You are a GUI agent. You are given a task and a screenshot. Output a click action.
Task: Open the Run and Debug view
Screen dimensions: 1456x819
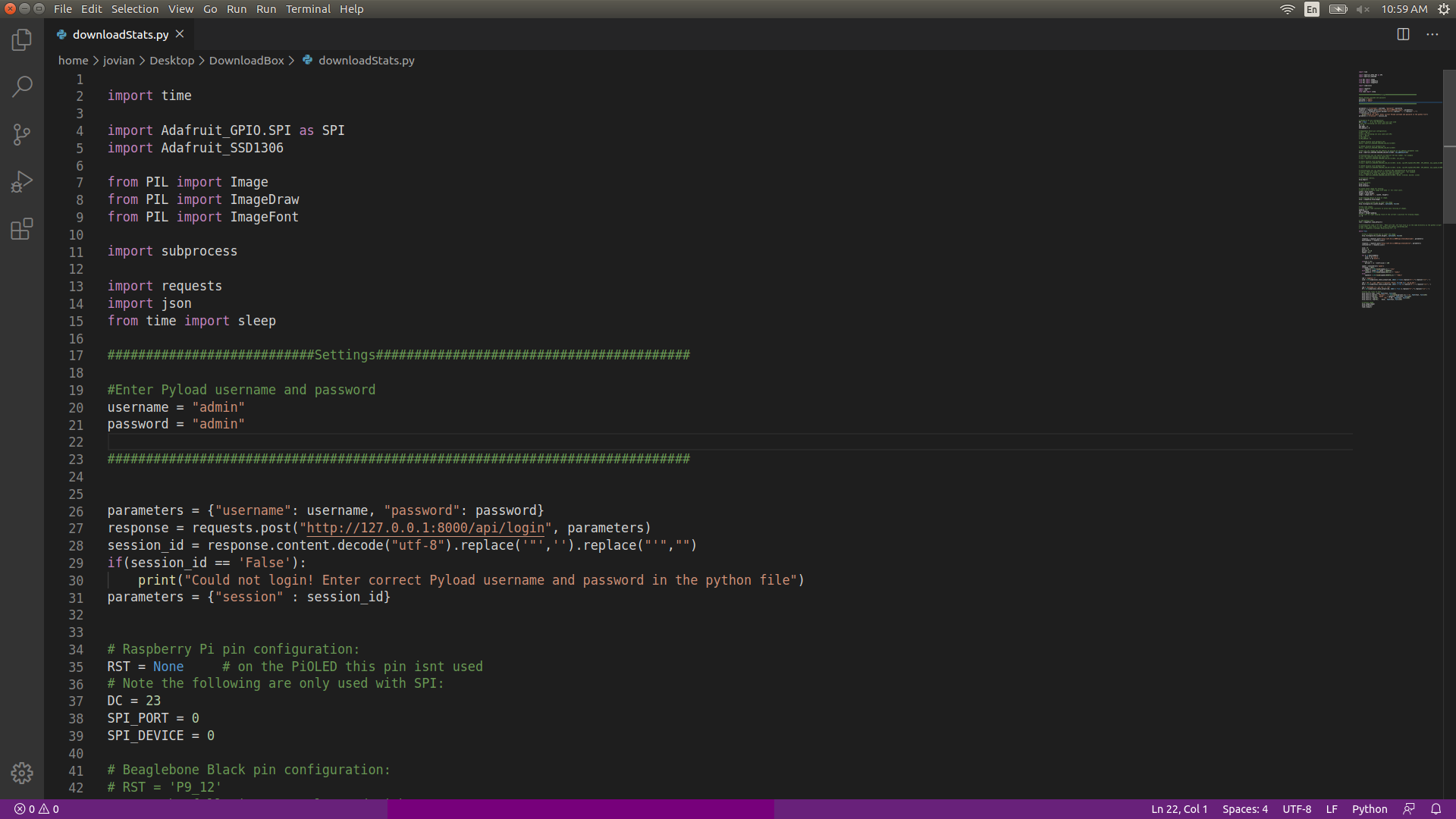(x=22, y=182)
